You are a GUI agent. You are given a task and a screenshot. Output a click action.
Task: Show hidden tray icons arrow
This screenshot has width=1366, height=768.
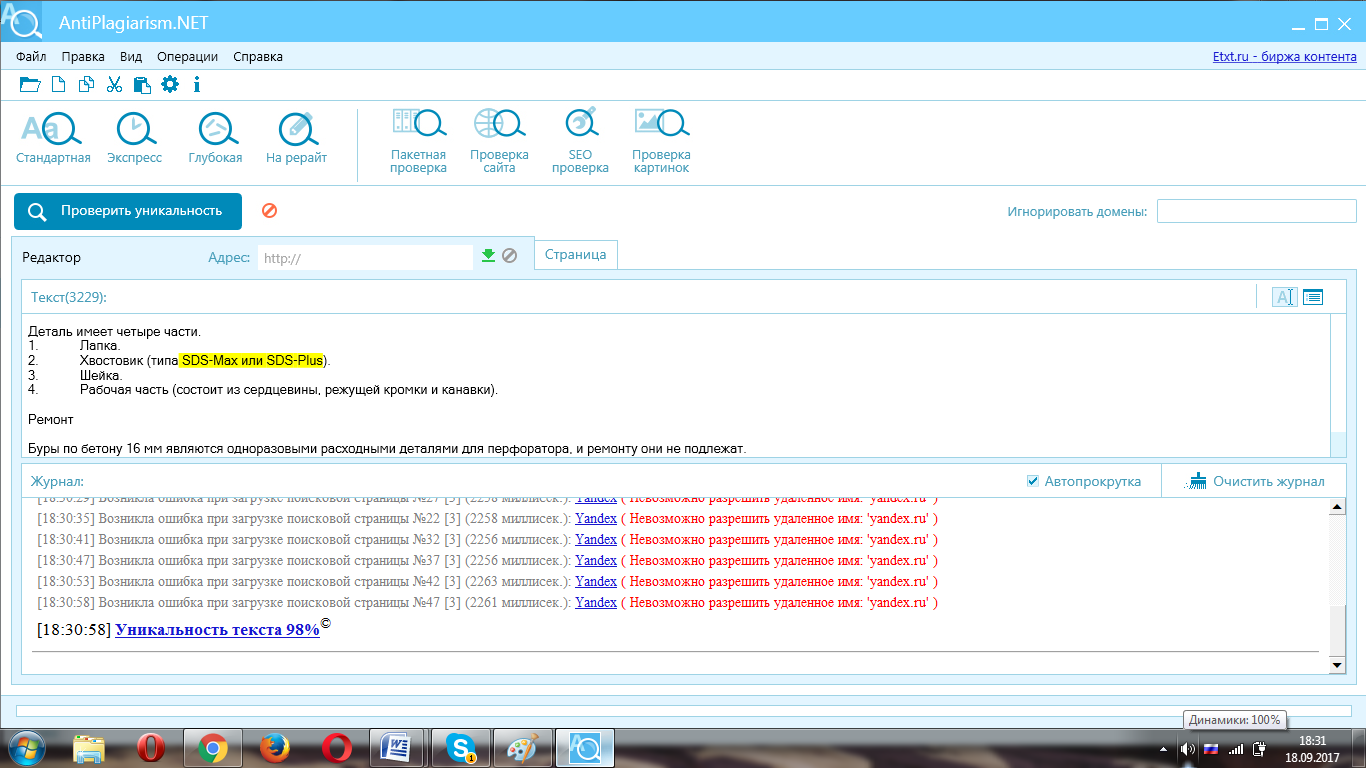pos(1163,748)
